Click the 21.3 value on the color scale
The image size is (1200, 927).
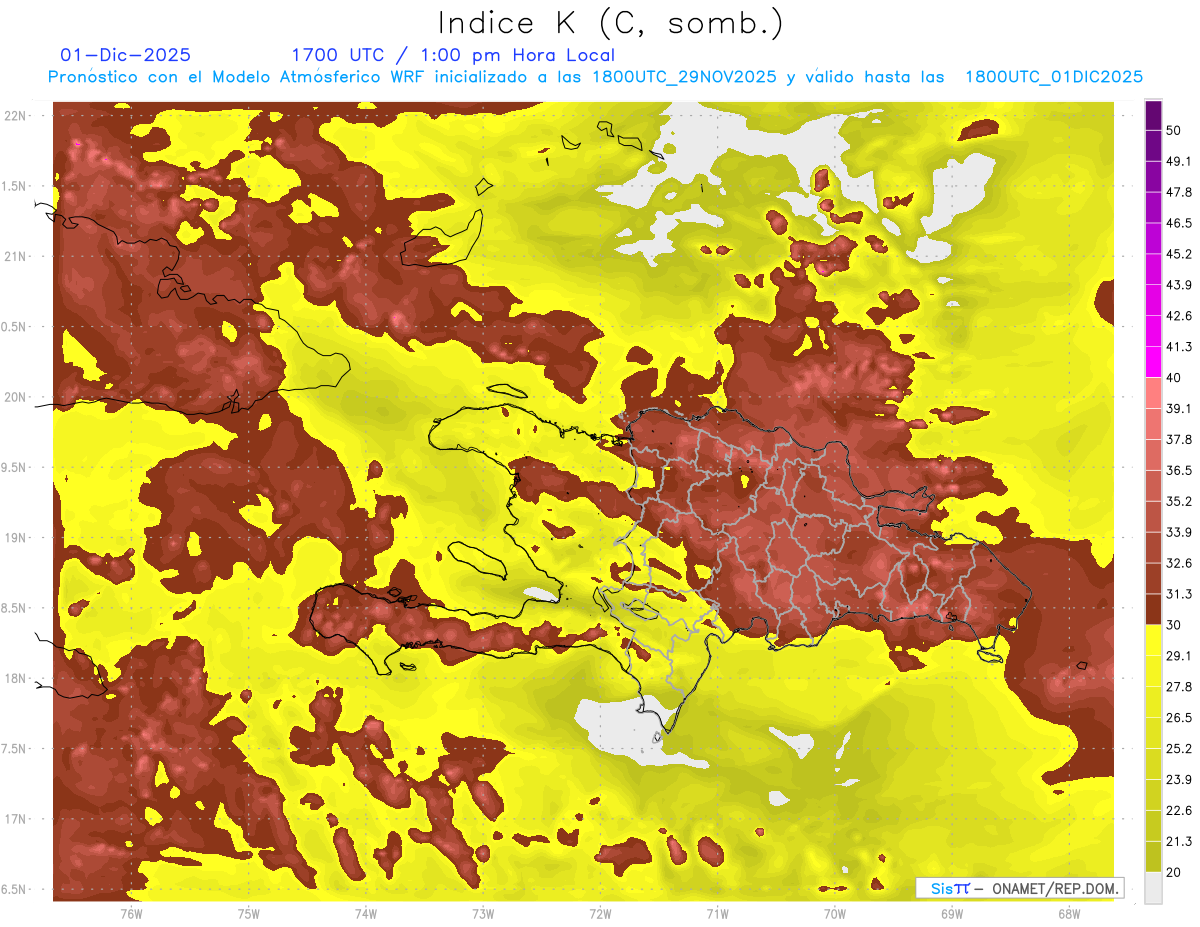pyautogui.click(x=1178, y=842)
